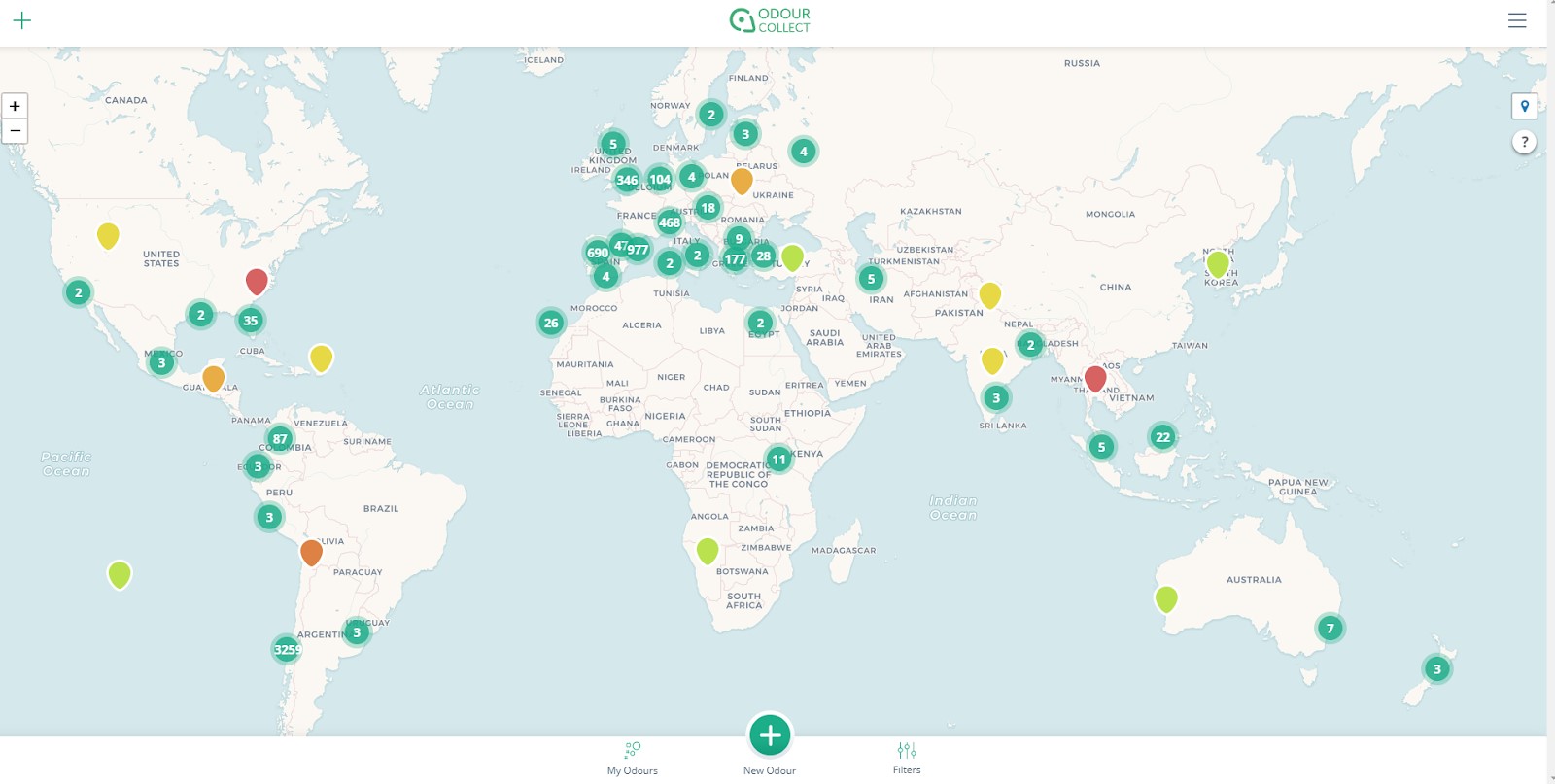Viewport: 1555px width, 784px height.
Task: Expand the 3259 cluster in Chile
Action: 287,649
